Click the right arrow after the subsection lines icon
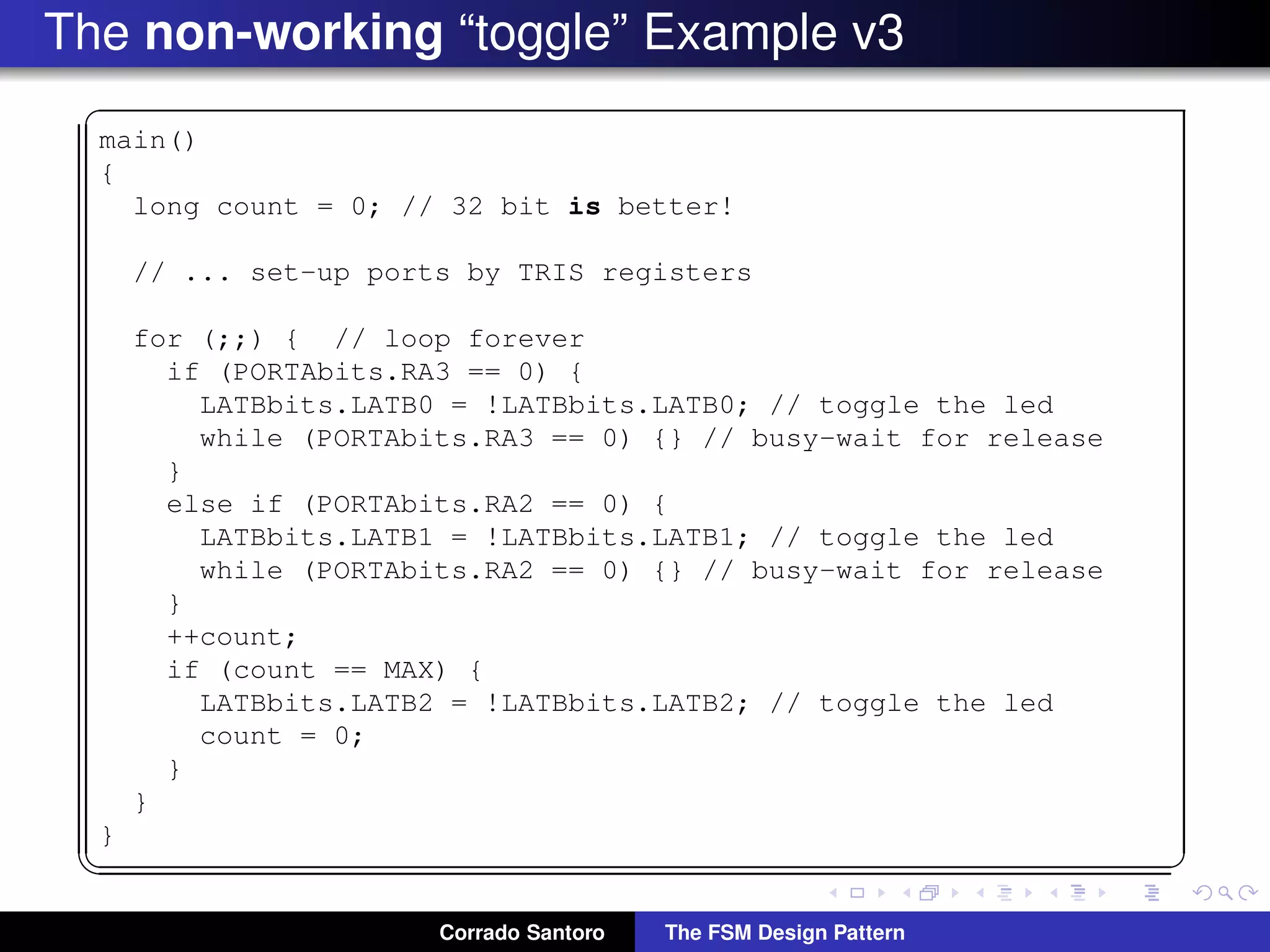 (1028, 892)
